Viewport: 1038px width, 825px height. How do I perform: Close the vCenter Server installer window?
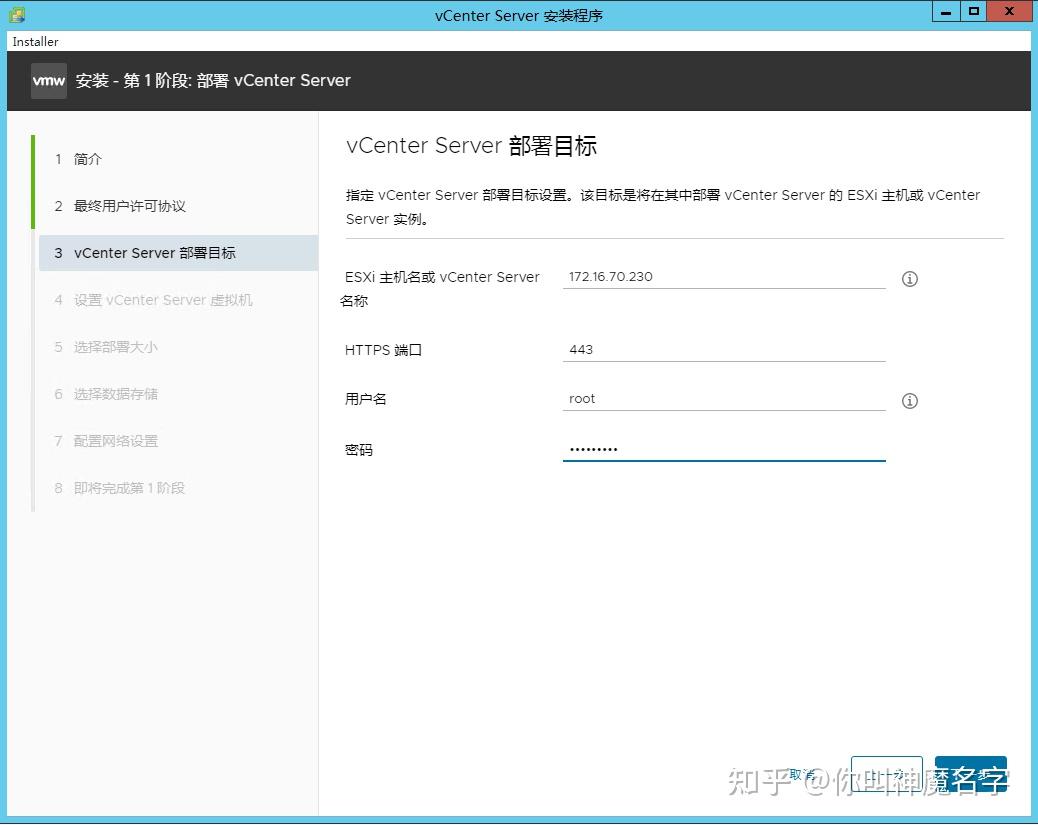1009,12
